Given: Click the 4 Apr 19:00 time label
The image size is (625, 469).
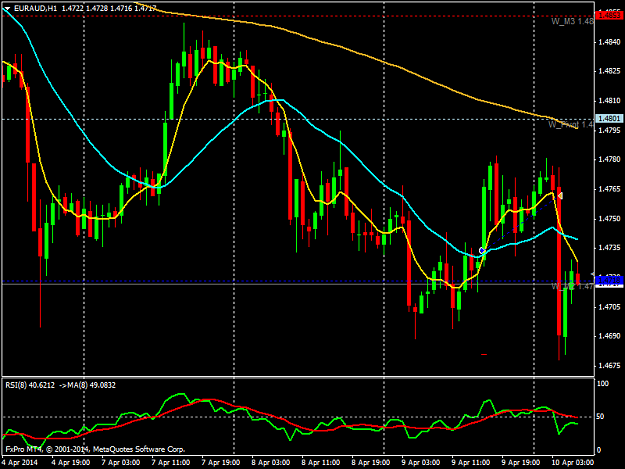Looking at the screenshot, I should tap(71, 463).
